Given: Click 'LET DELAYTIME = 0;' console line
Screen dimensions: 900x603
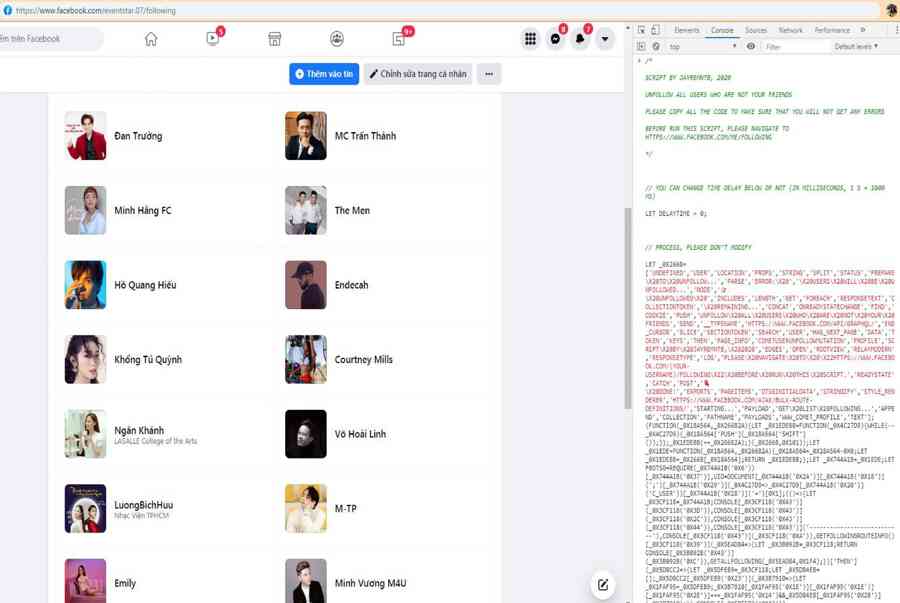Looking at the screenshot, I should [676, 213].
